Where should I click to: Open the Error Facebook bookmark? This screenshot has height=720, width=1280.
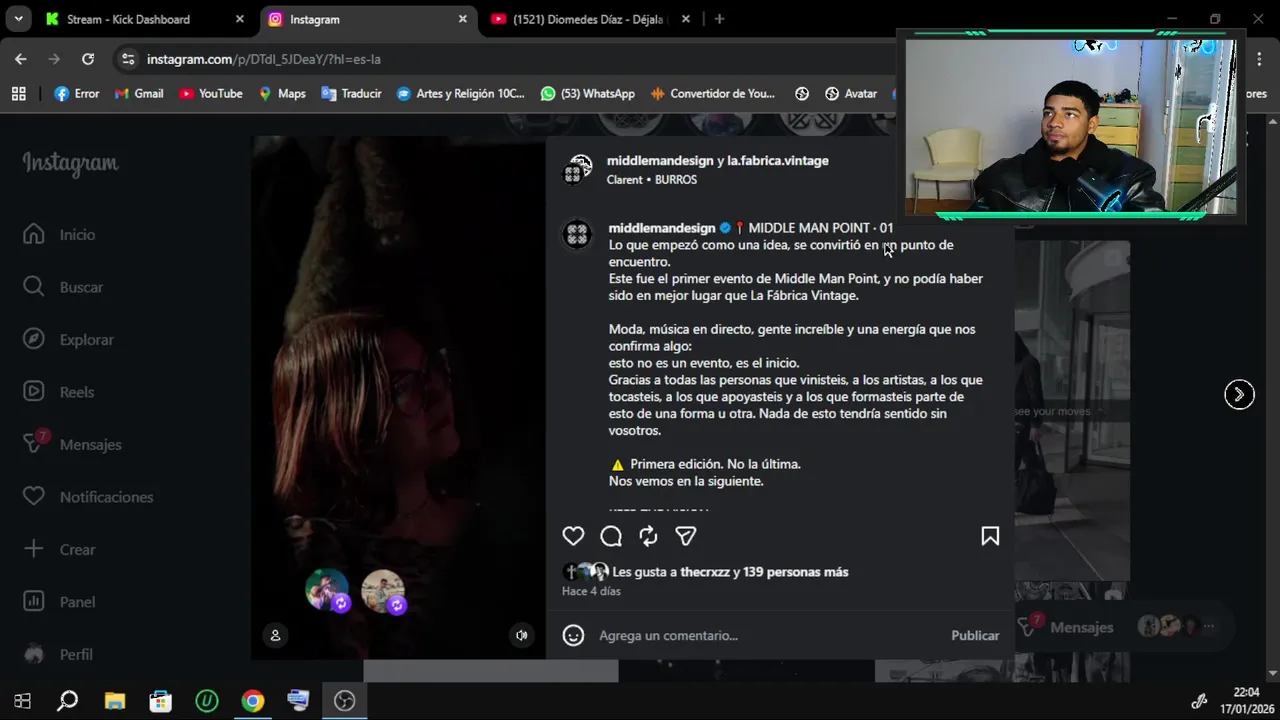[77, 94]
